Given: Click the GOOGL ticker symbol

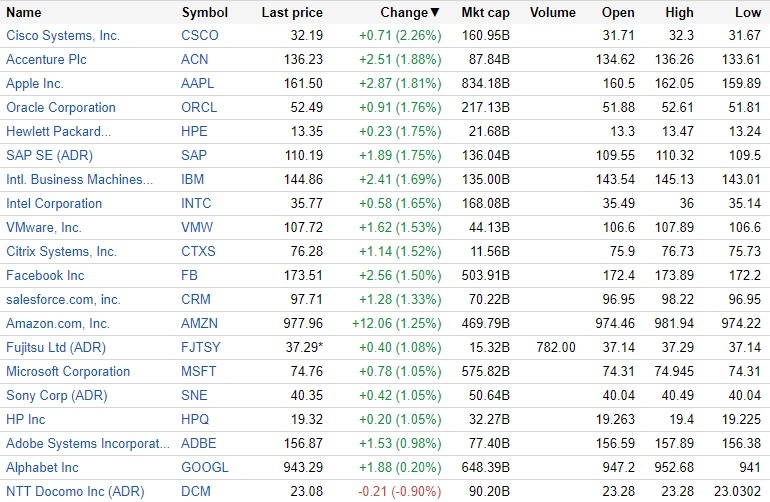Looking at the screenshot, I should pos(205,467).
